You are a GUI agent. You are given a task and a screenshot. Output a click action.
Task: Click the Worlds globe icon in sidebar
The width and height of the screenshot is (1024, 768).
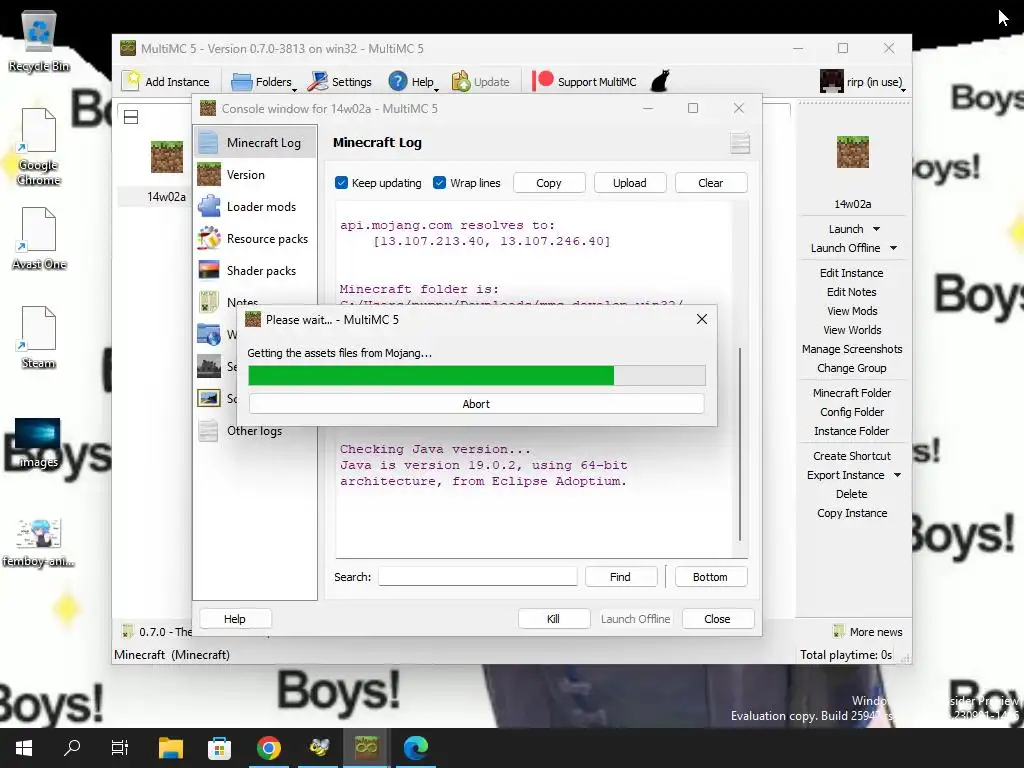pyautogui.click(x=208, y=334)
